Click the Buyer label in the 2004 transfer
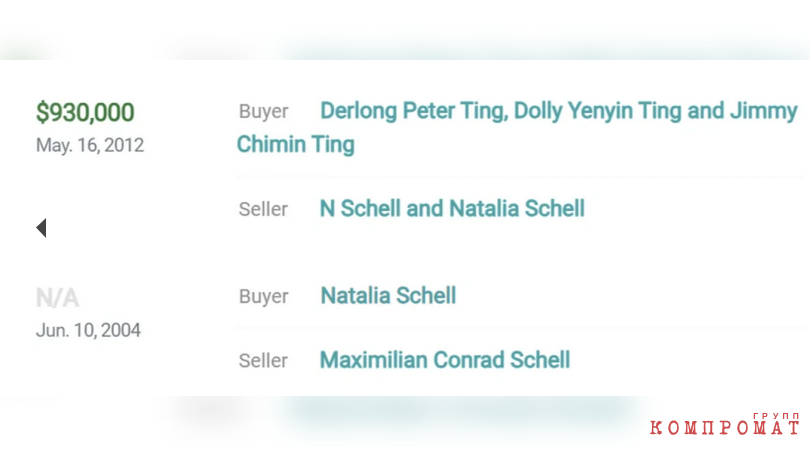This screenshot has height=455, width=810. (x=263, y=296)
